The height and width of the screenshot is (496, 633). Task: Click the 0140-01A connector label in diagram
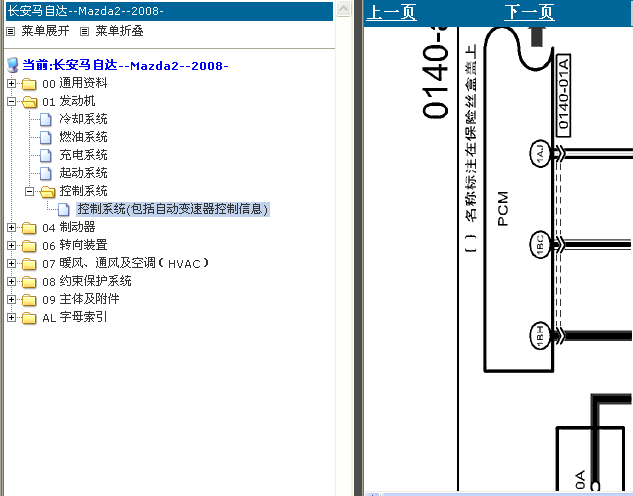pyautogui.click(x=563, y=95)
